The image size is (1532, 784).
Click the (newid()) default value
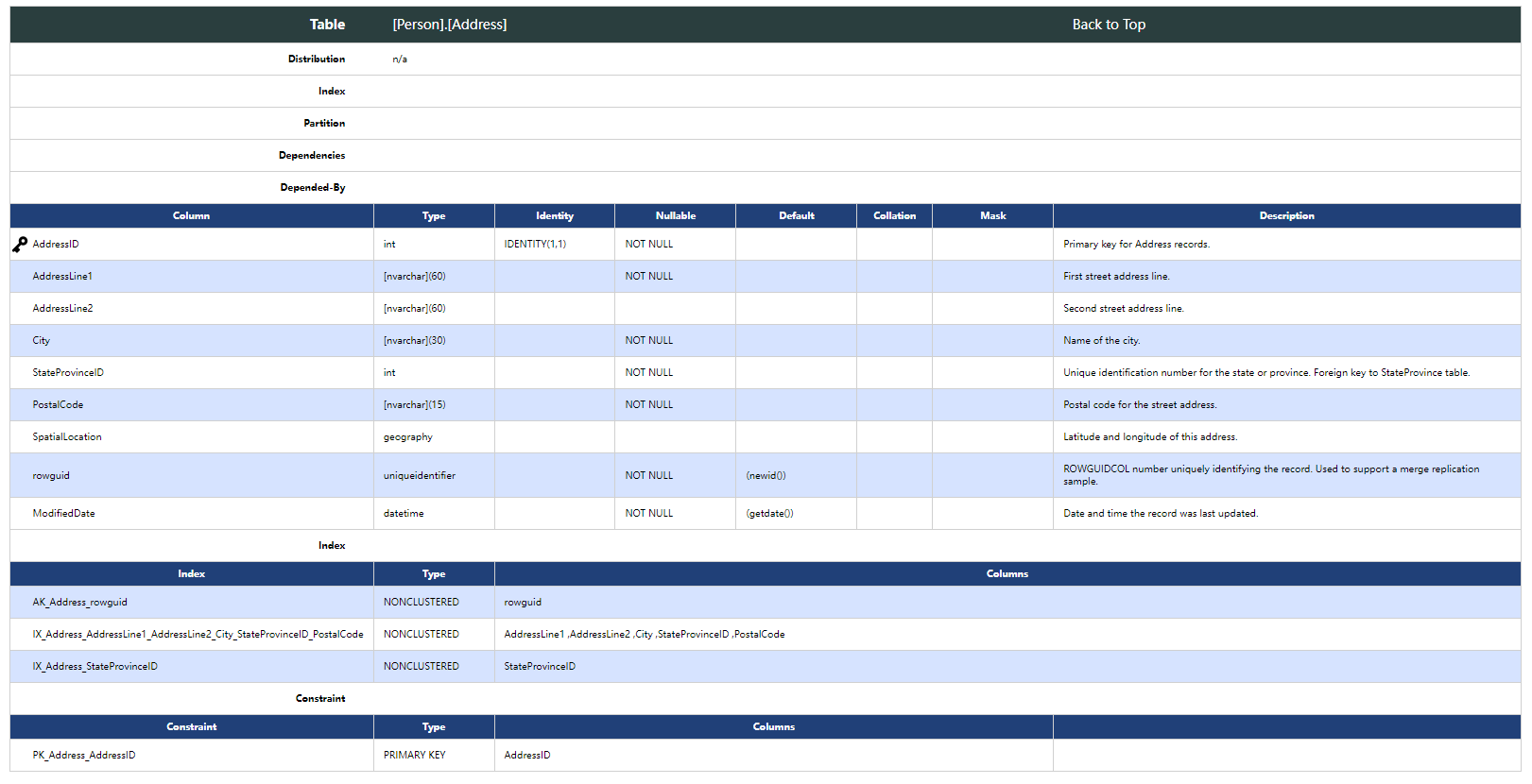(x=766, y=476)
